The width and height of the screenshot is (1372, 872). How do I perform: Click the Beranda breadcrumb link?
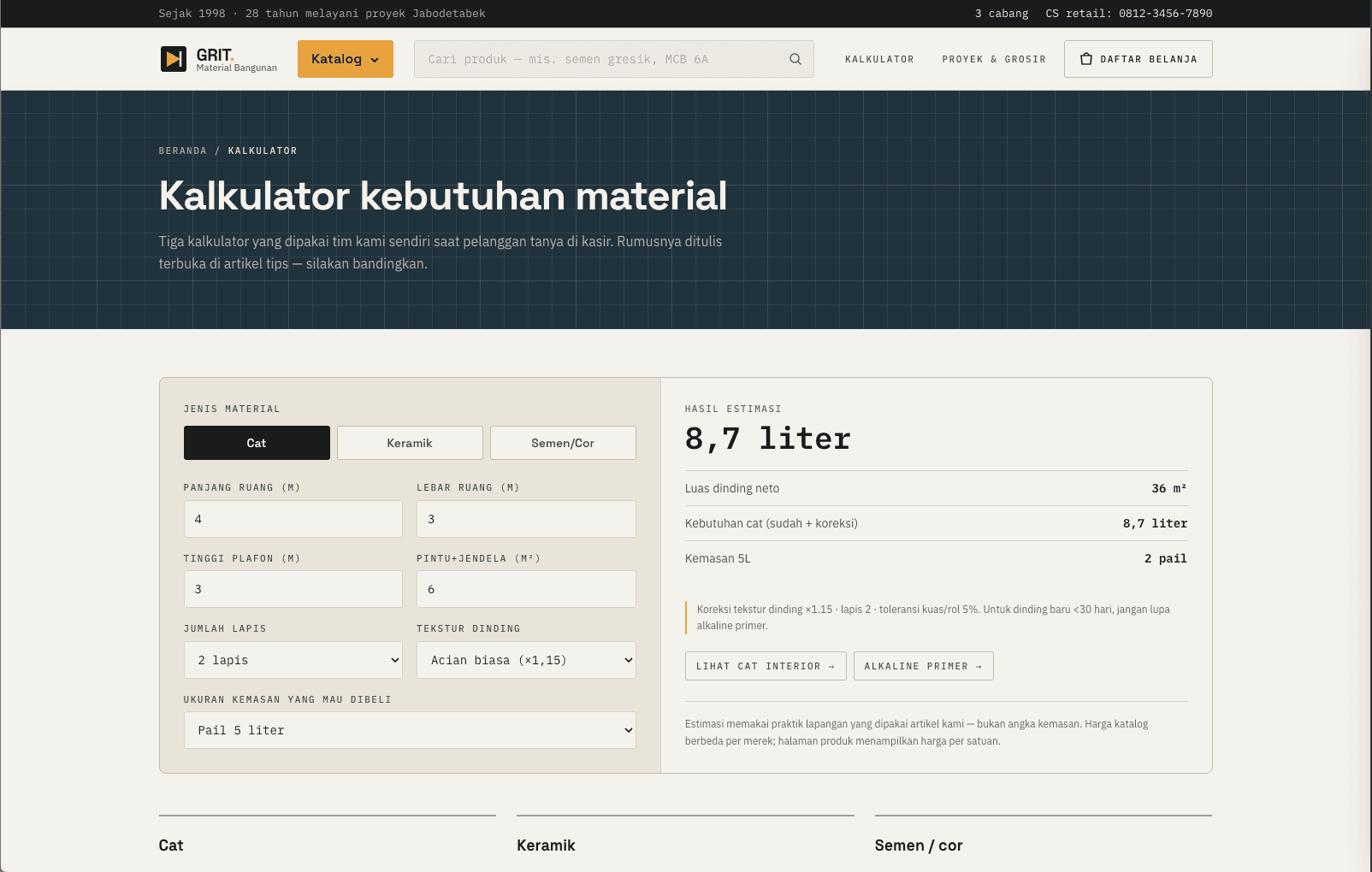(183, 150)
